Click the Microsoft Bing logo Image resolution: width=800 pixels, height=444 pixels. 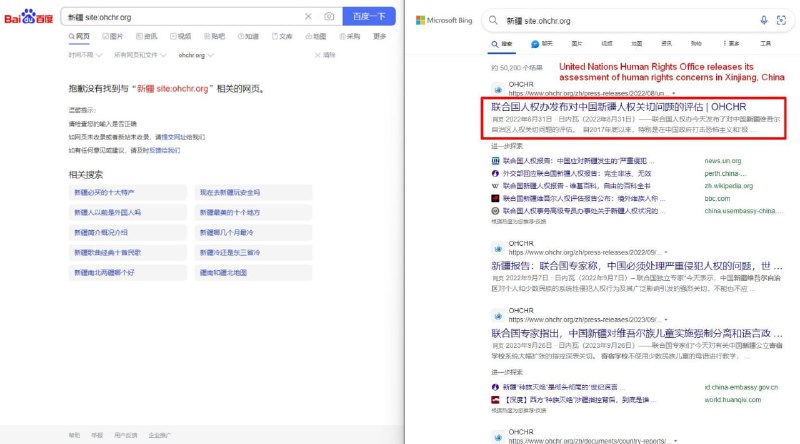[x=444, y=20]
